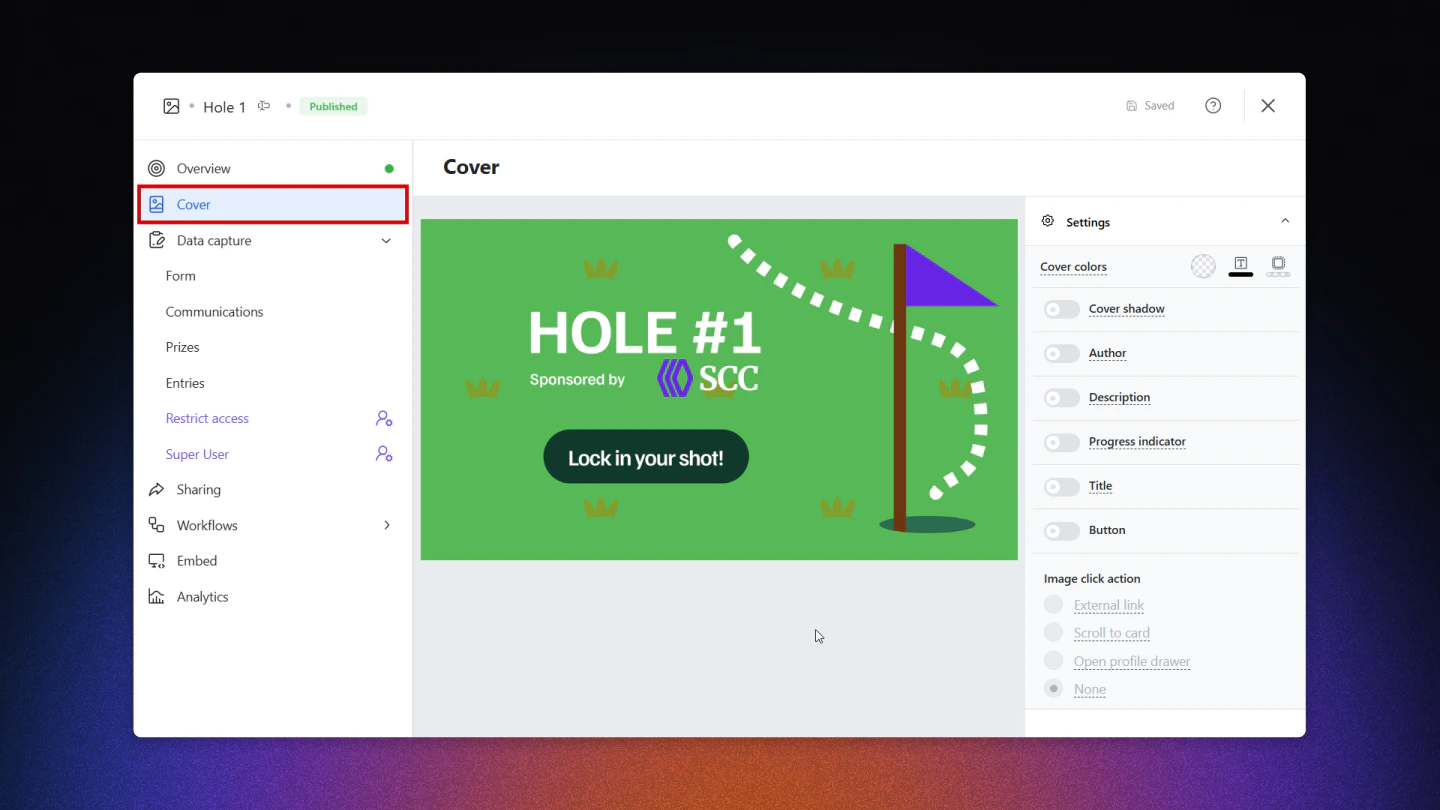The height and width of the screenshot is (810, 1440).
Task: Click the Analytics chart icon
Action: [x=156, y=597]
